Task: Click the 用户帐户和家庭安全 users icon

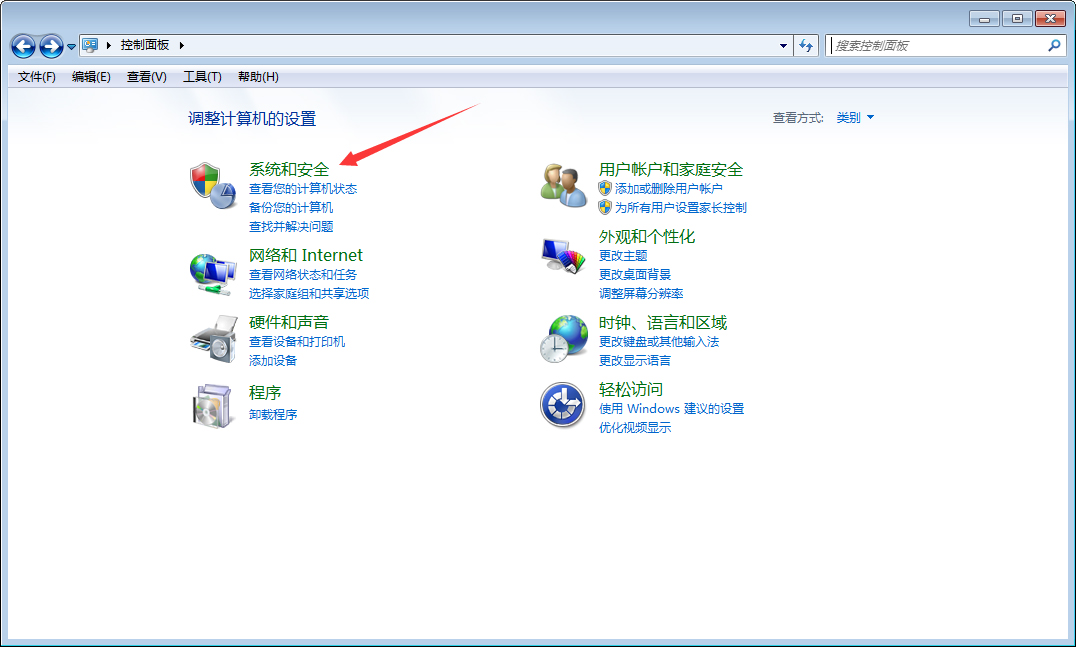Action: 563,187
